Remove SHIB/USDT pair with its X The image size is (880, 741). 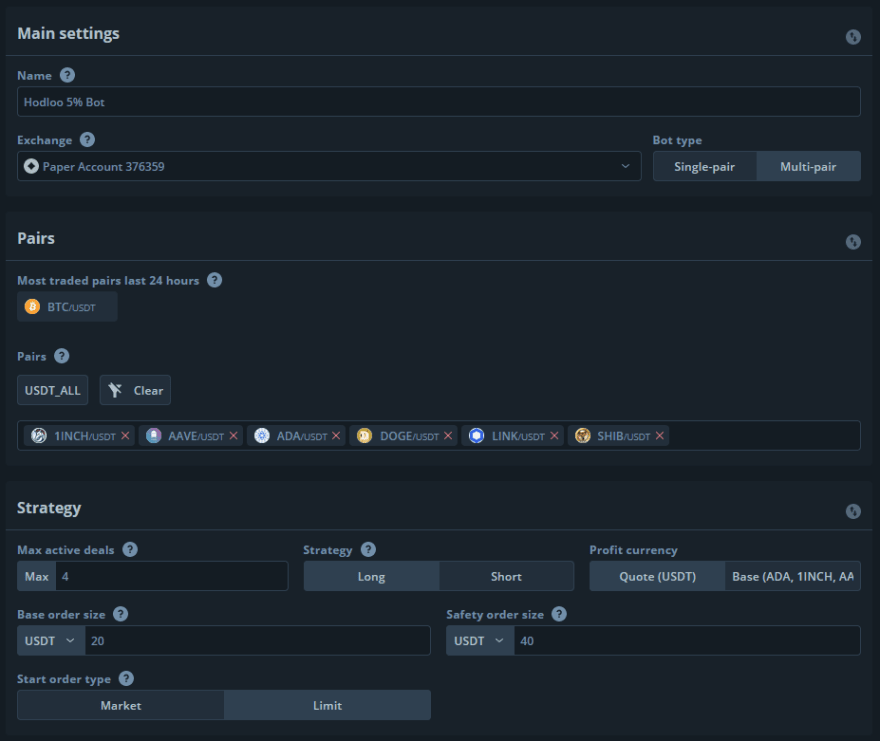coord(659,436)
